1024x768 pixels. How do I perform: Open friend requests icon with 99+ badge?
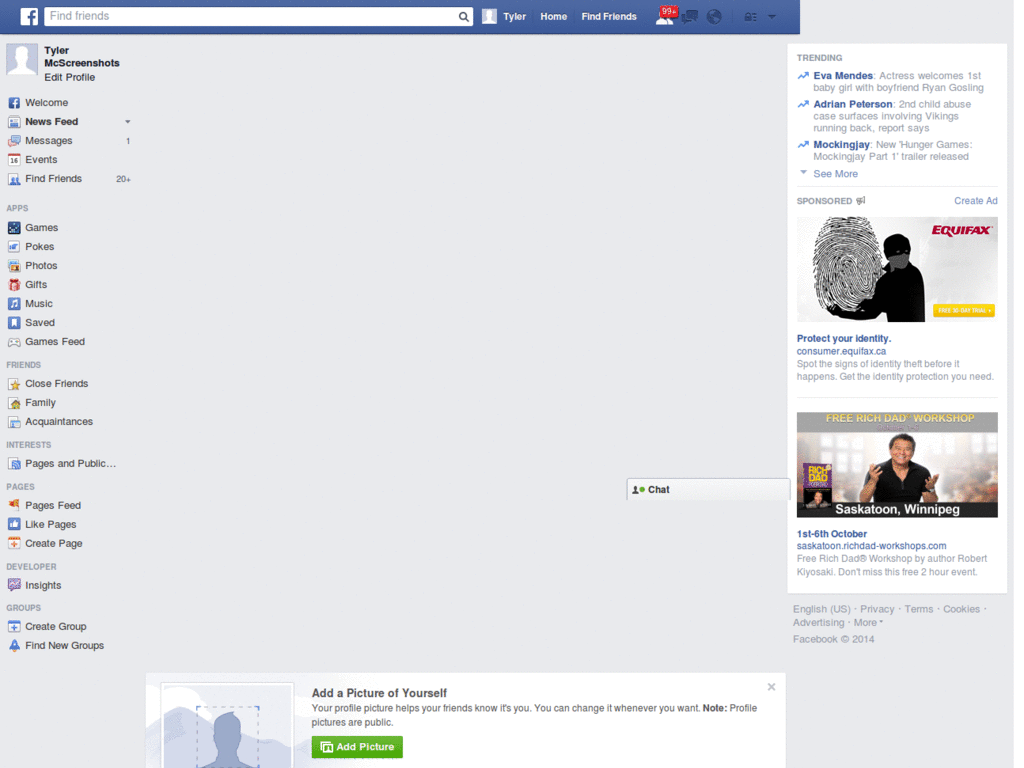click(x=665, y=16)
